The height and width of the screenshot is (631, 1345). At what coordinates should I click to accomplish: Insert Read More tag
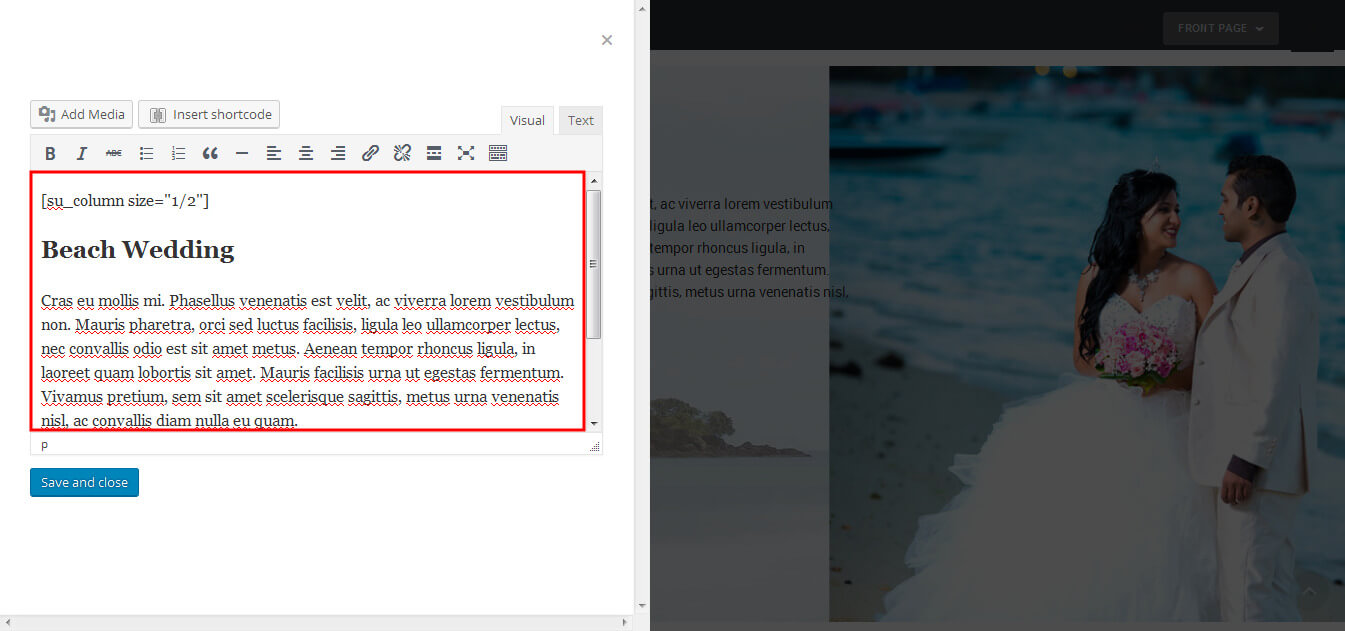(434, 153)
